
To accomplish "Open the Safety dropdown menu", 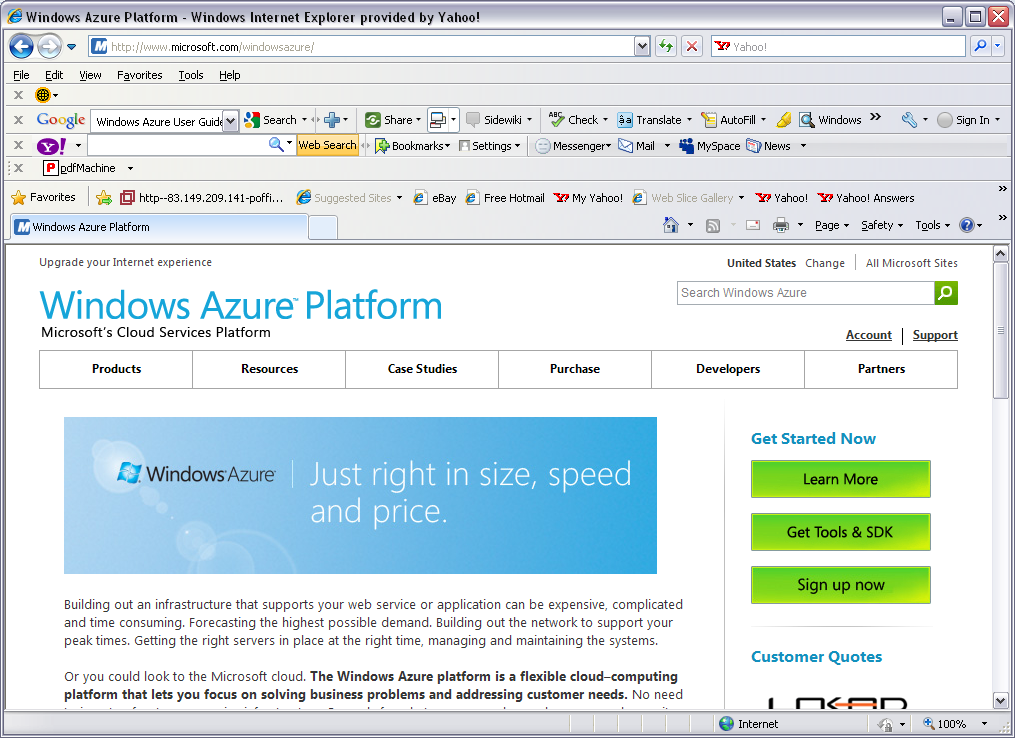I will pos(881,225).
